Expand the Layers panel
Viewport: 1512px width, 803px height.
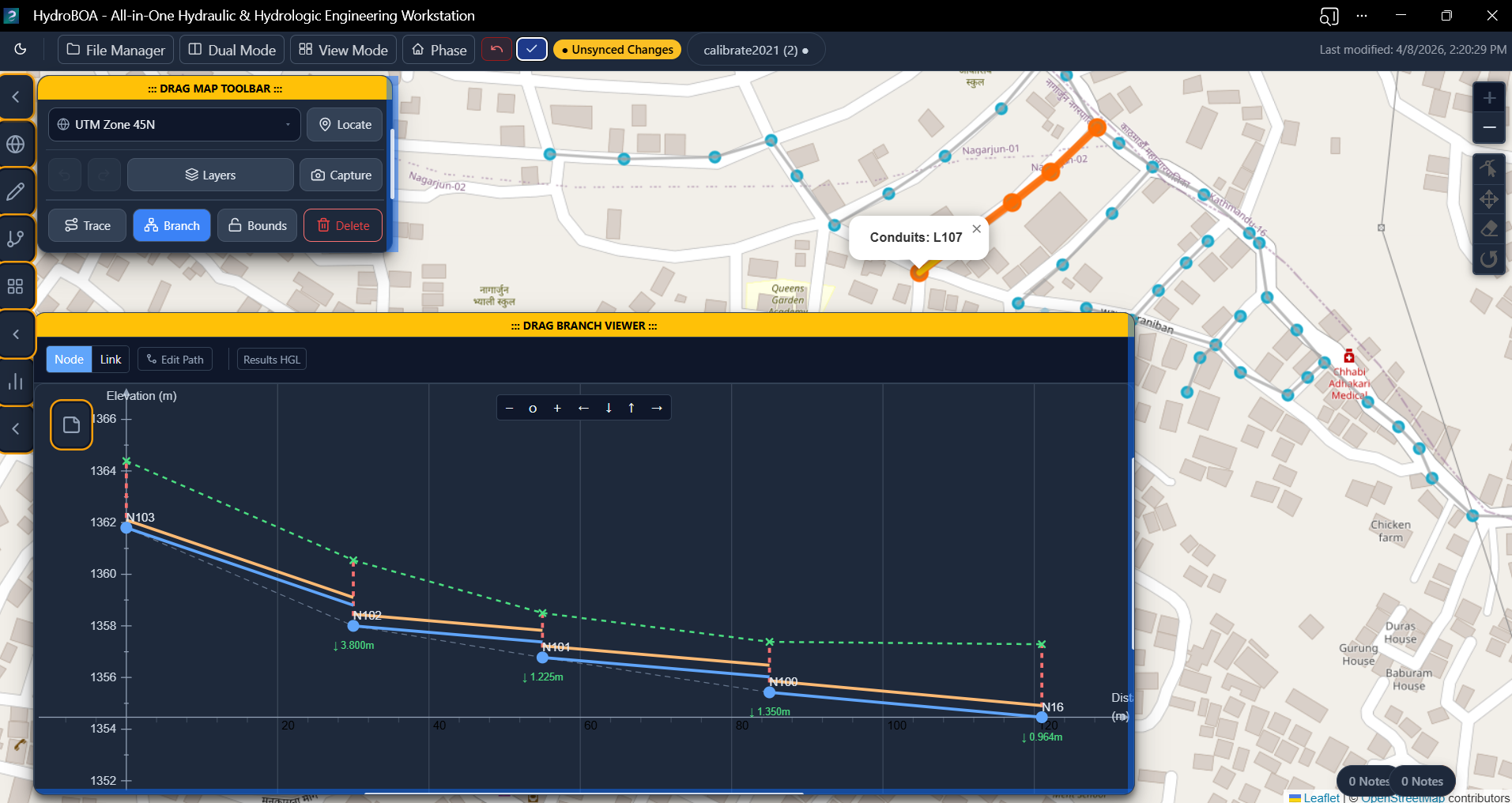[210, 175]
